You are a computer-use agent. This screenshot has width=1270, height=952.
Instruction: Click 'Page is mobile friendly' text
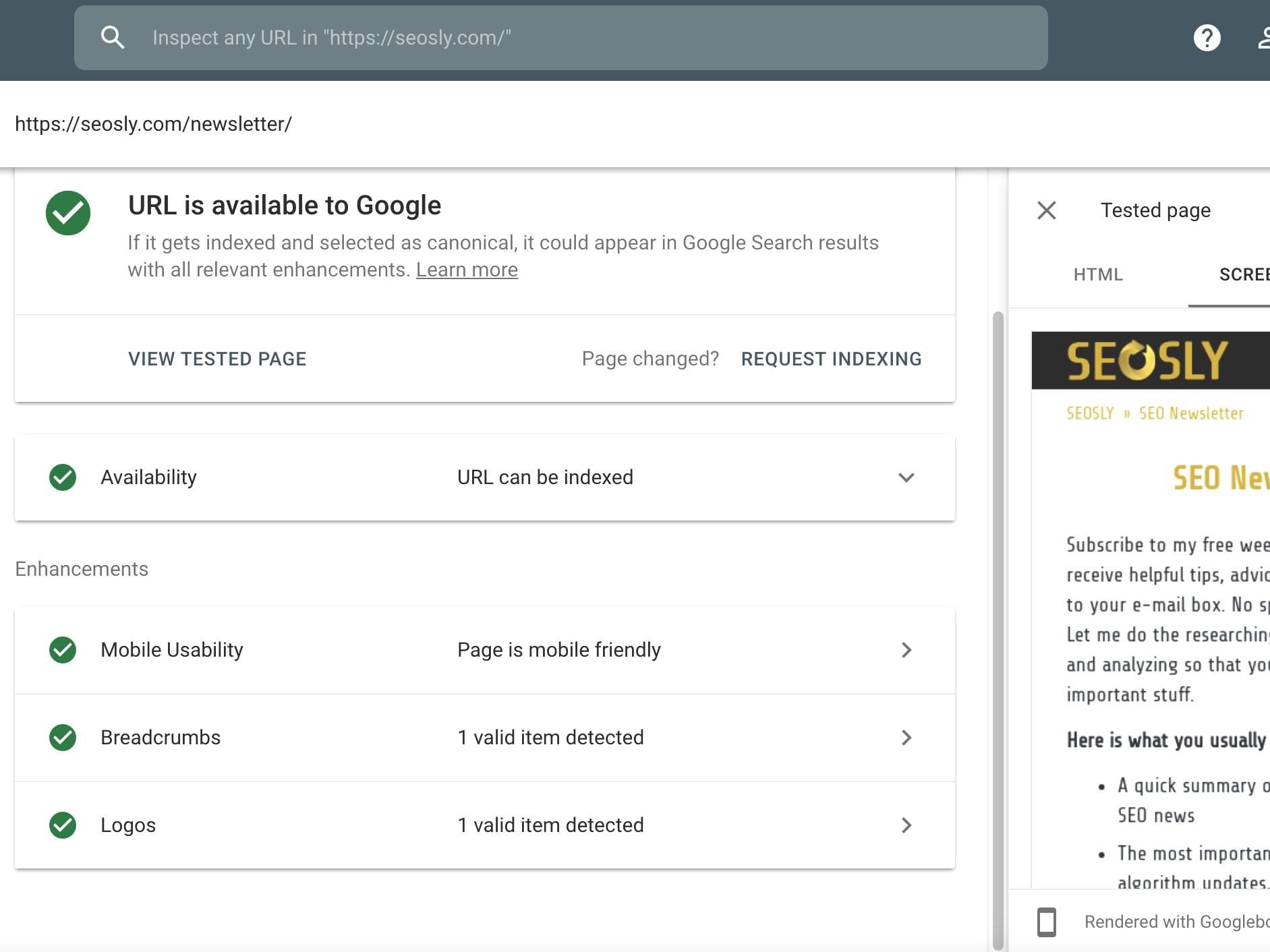559,650
